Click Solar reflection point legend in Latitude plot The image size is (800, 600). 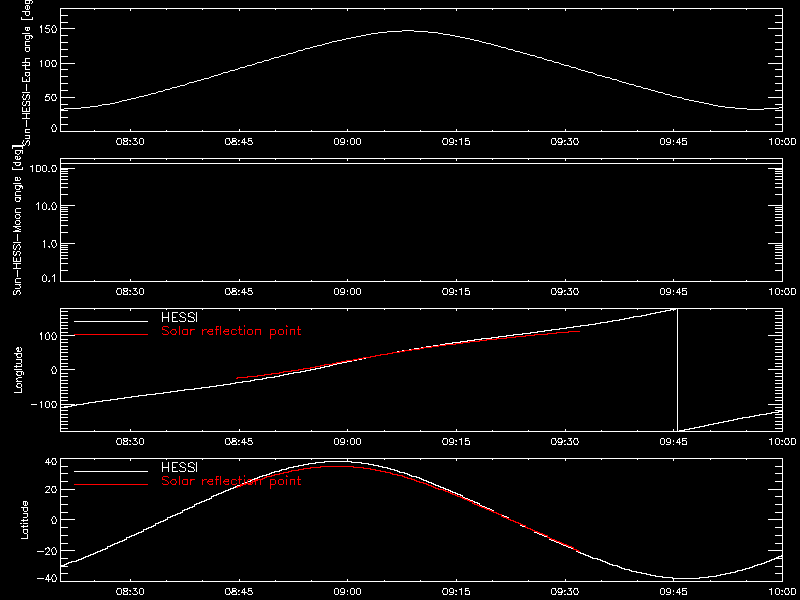click(231, 481)
